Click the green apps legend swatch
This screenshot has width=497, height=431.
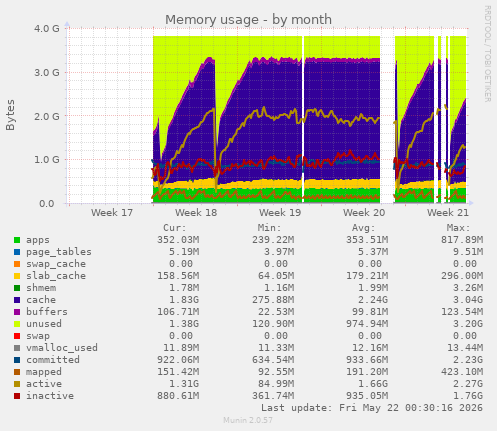click(17, 240)
